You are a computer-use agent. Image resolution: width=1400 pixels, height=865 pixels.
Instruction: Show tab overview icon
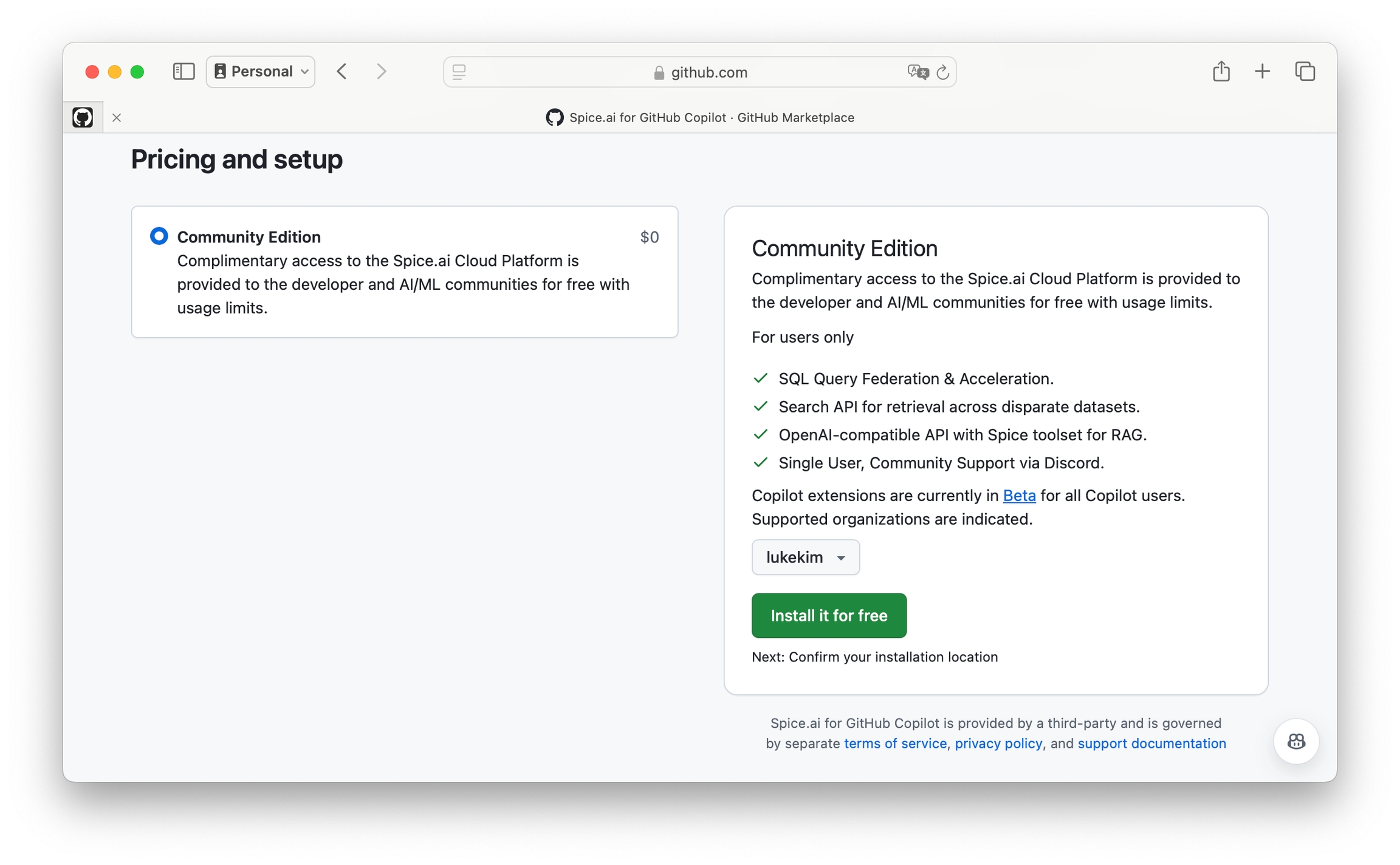tap(1305, 72)
